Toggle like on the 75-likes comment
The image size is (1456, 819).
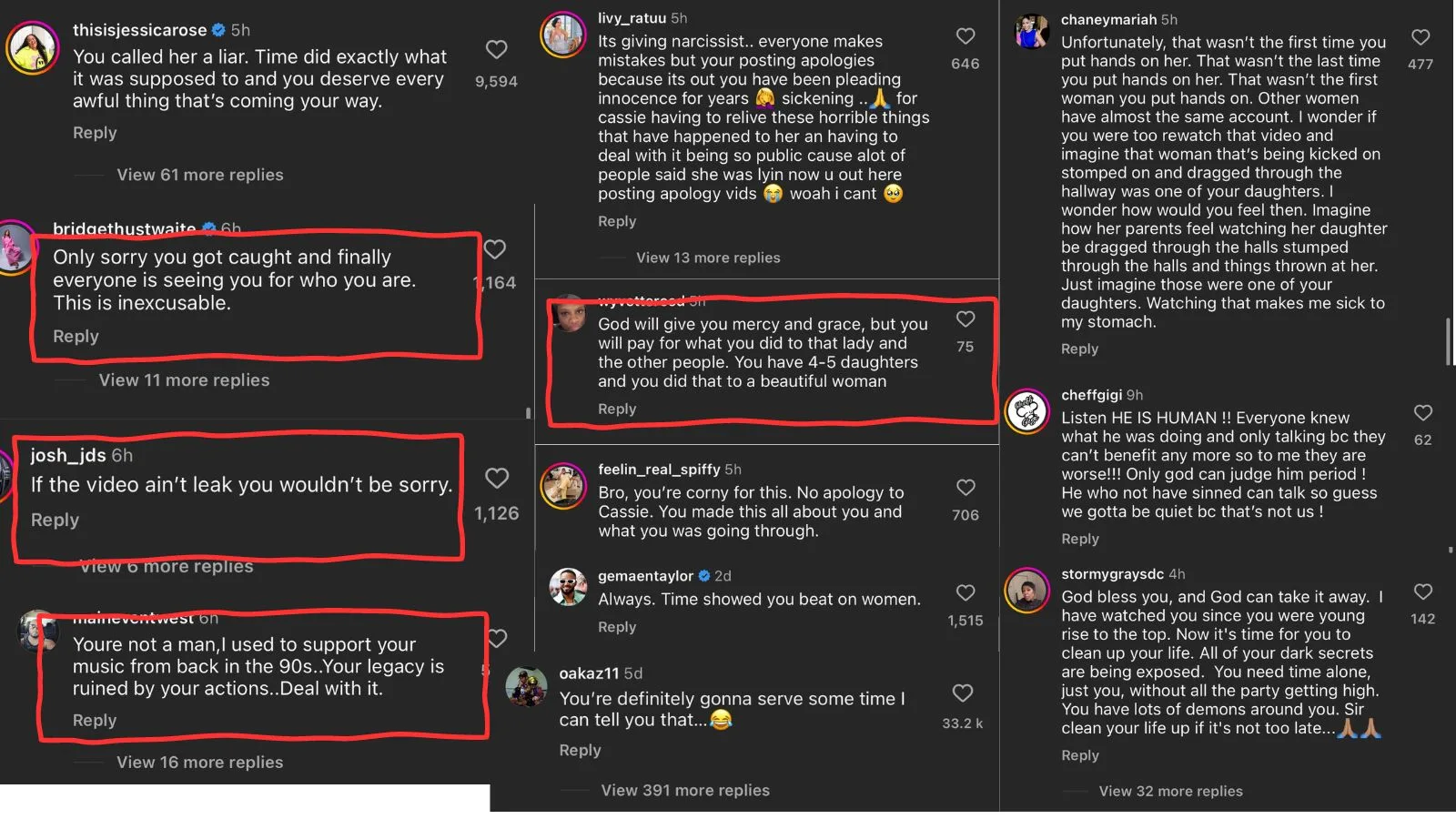(x=966, y=319)
